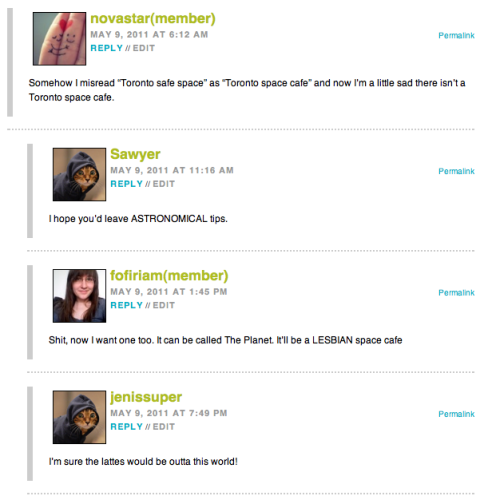The height and width of the screenshot is (500, 484).
Task: Click jenissuper's hooded cat avatar
Action: [x=79, y=417]
